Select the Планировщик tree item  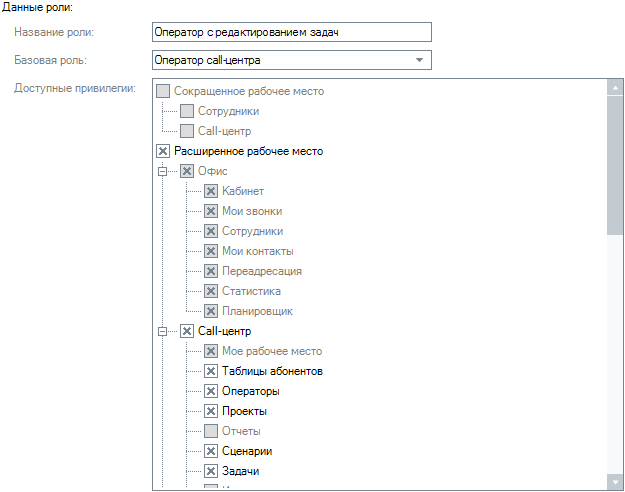tap(257, 311)
